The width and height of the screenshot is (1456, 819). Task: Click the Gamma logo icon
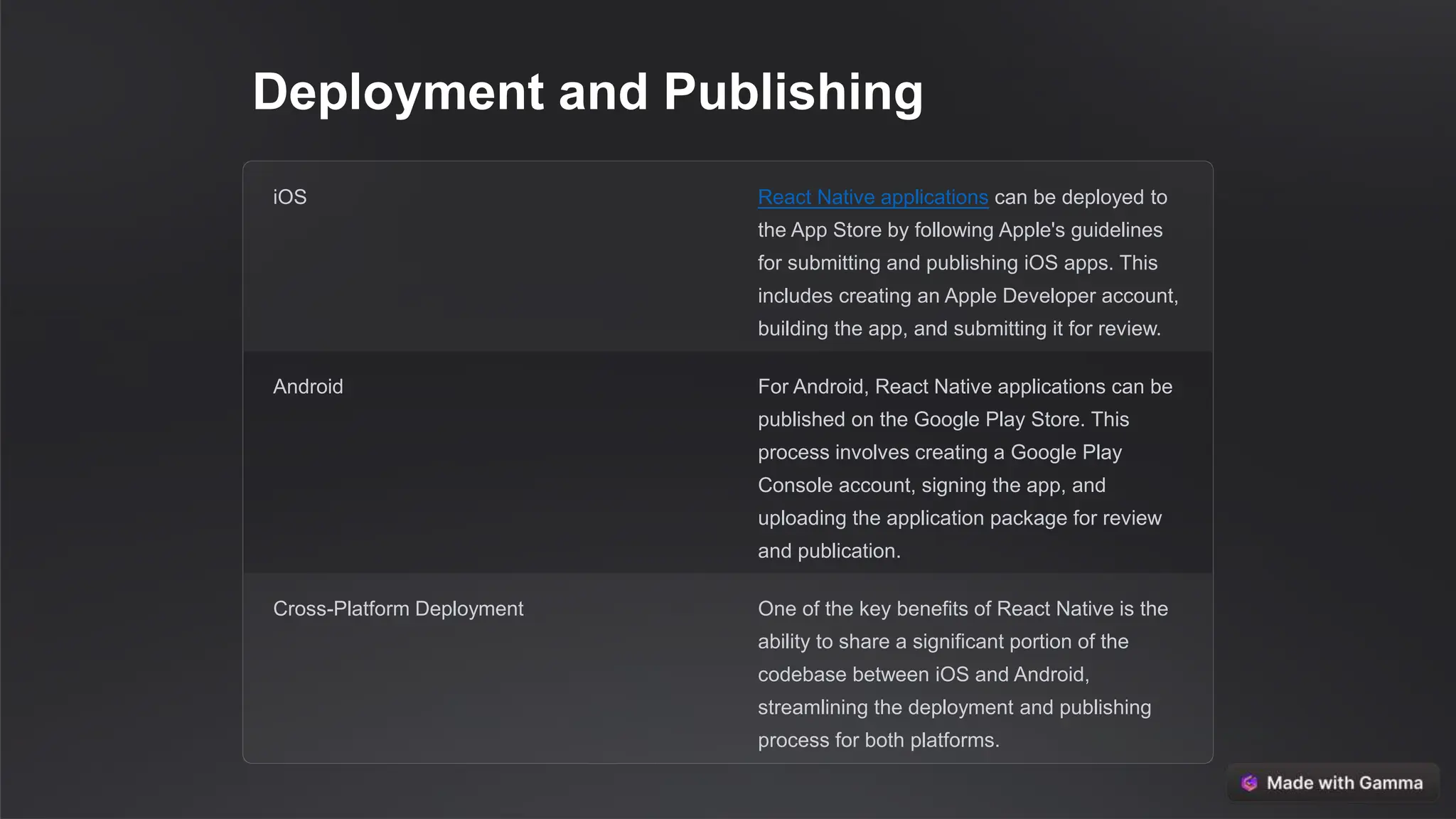click(x=1249, y=783)
